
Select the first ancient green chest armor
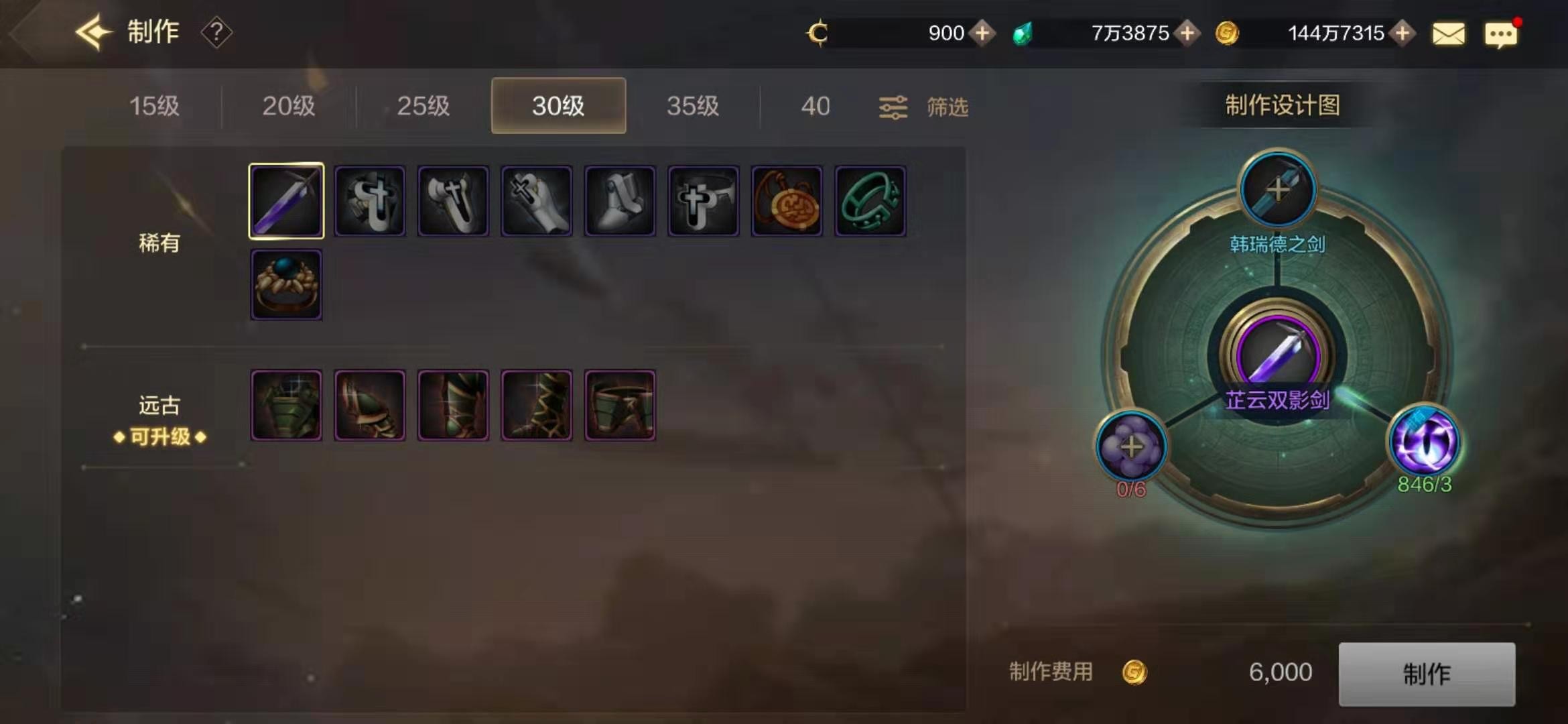286,405
